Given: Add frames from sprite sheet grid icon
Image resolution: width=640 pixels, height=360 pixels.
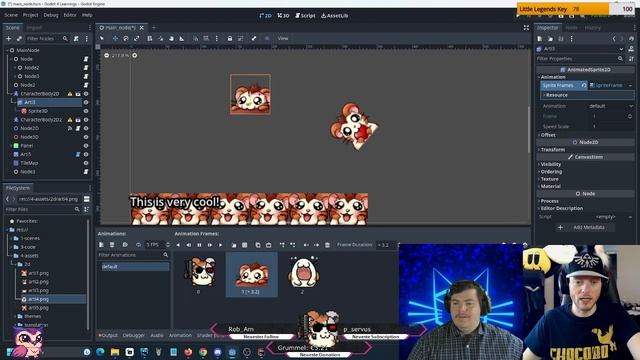Looking at the screenshot, I should pos(244,245).
